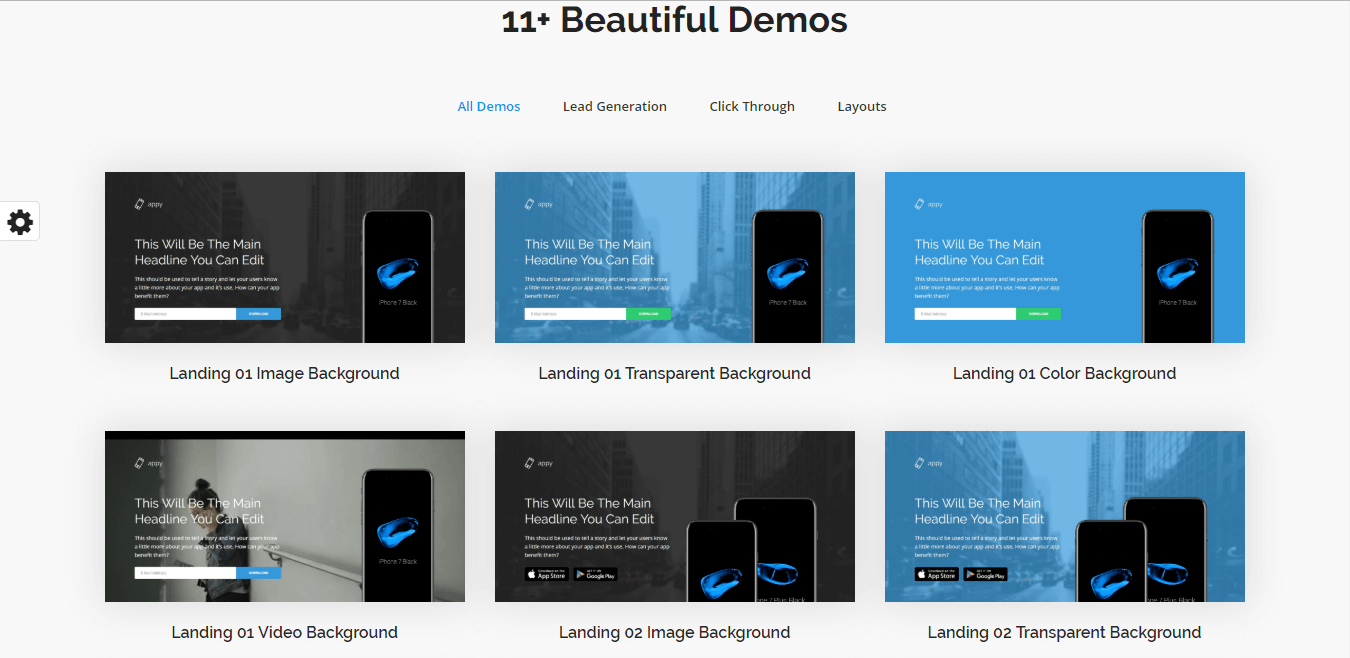The width and height of the screenshot is (1350, 658).
Task: Select the All Demos filter tab
Action: [x=489, y=106]
